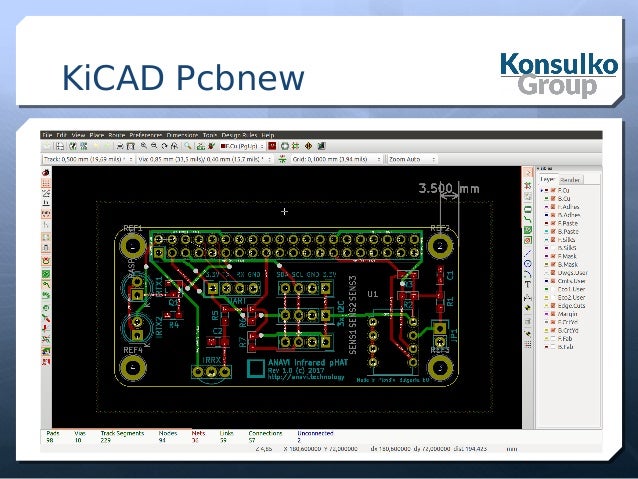The width and height of the screenshot is (638, 479).
Task: Click the zoom out magnifier icon
Action: click(154, 146)
